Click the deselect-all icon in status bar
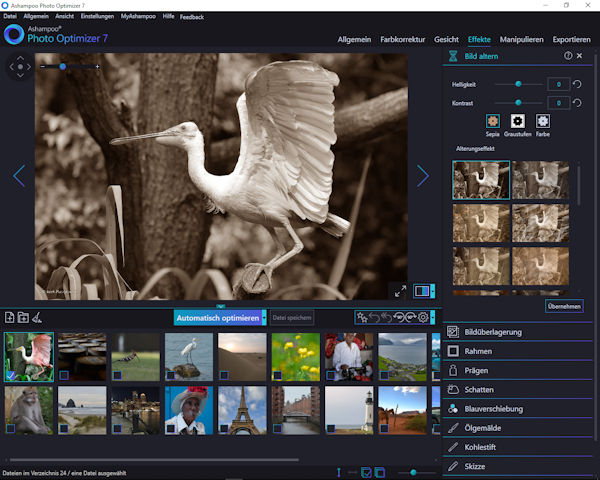The width and height of the screenshot is (600, 480). tap(380, 473)
